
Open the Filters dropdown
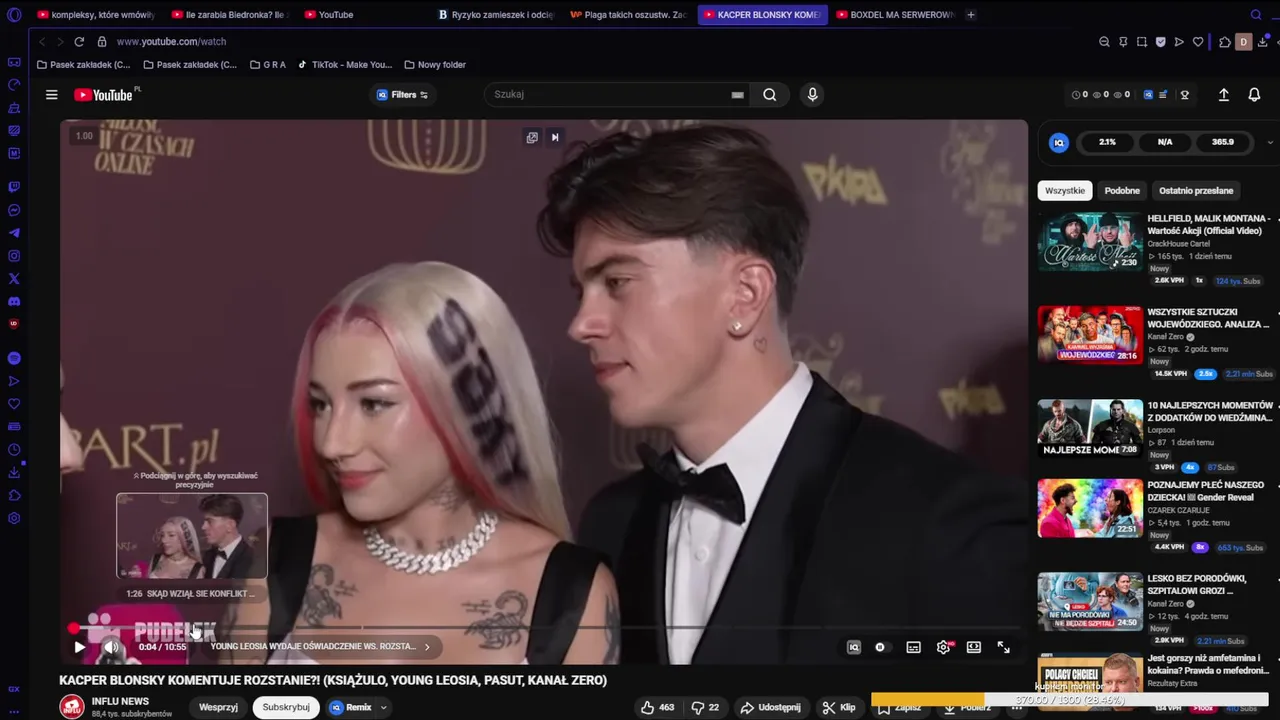pos(402,95)
